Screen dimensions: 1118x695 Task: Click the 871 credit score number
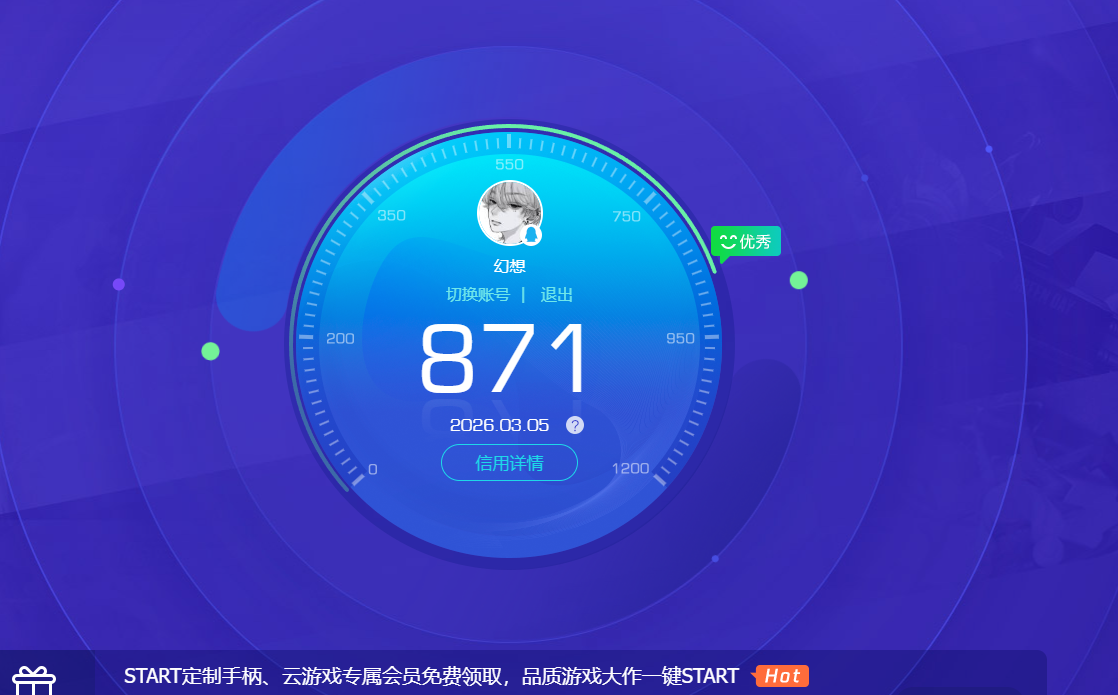[x=505, y=360]
